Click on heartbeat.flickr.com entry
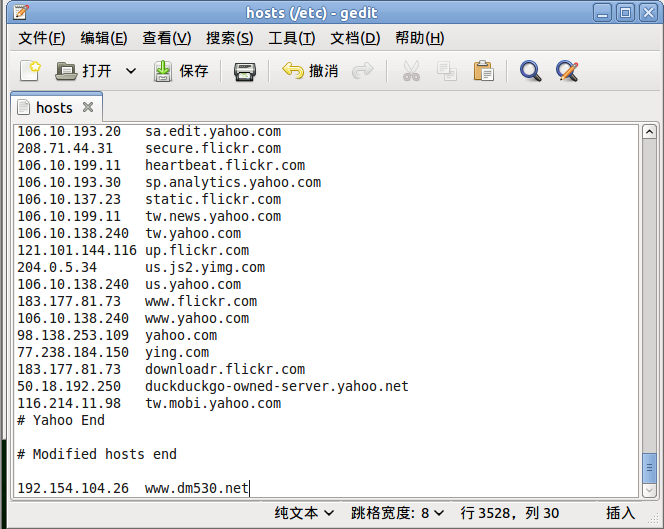The image size is (664, 529). click(225, 166)
